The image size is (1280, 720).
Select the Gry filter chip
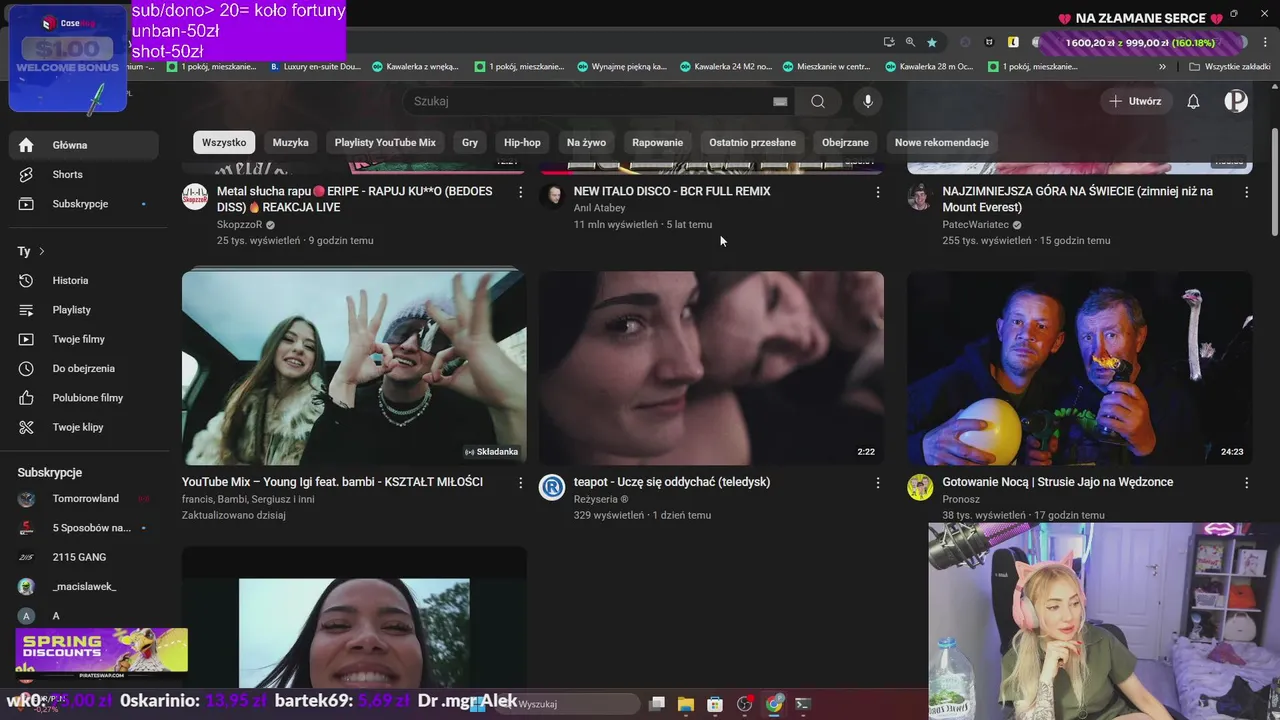click(470, 142)
